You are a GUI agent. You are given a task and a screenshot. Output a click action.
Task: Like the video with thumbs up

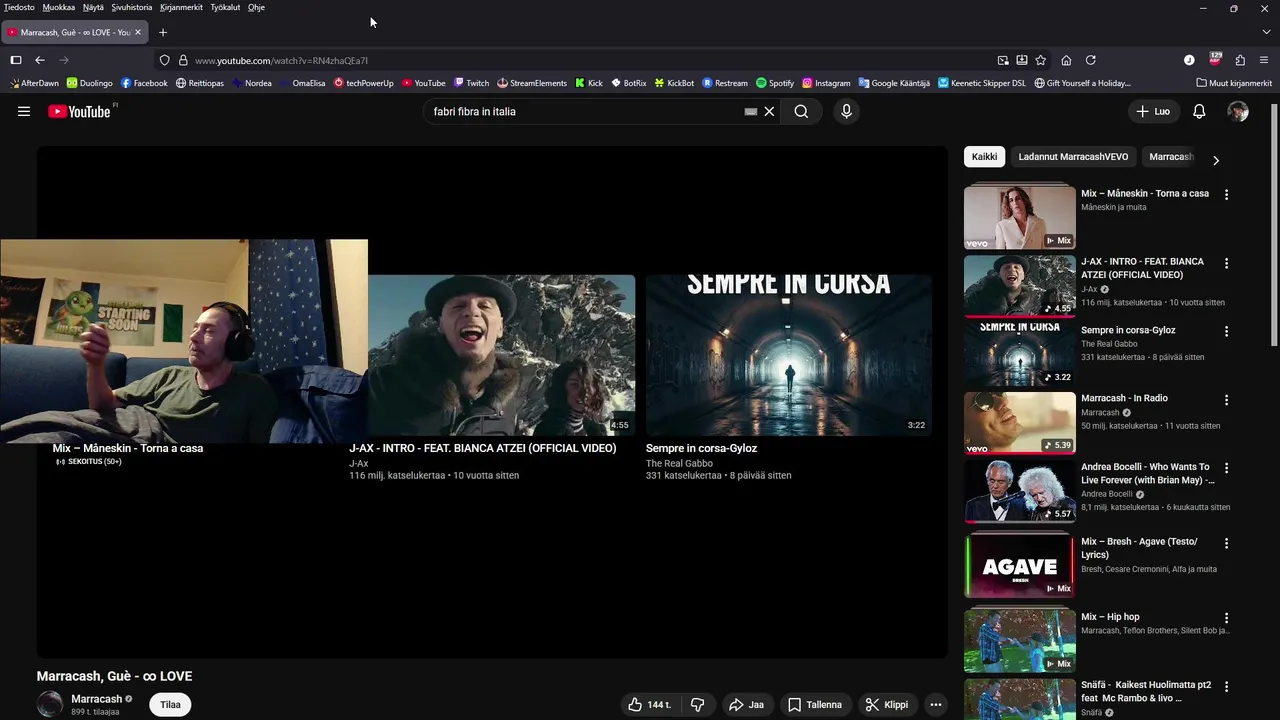pos(649,704)
